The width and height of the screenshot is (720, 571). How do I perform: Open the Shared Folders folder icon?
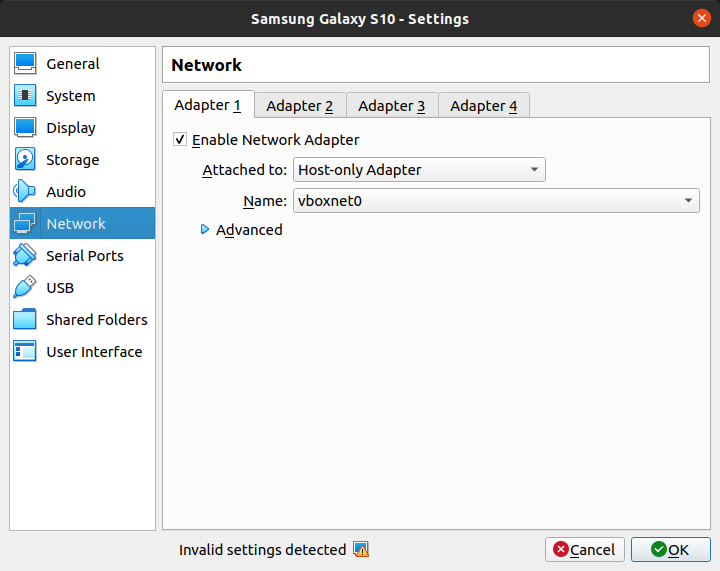coord(25,319)
